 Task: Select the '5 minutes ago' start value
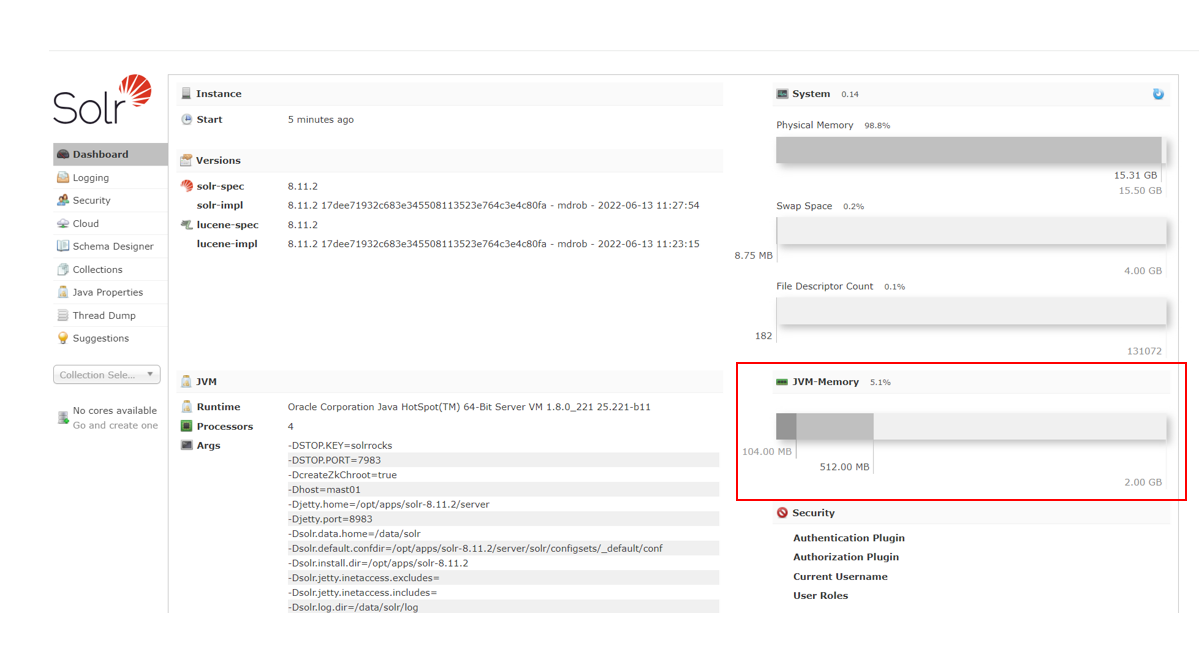click(321, 120)
